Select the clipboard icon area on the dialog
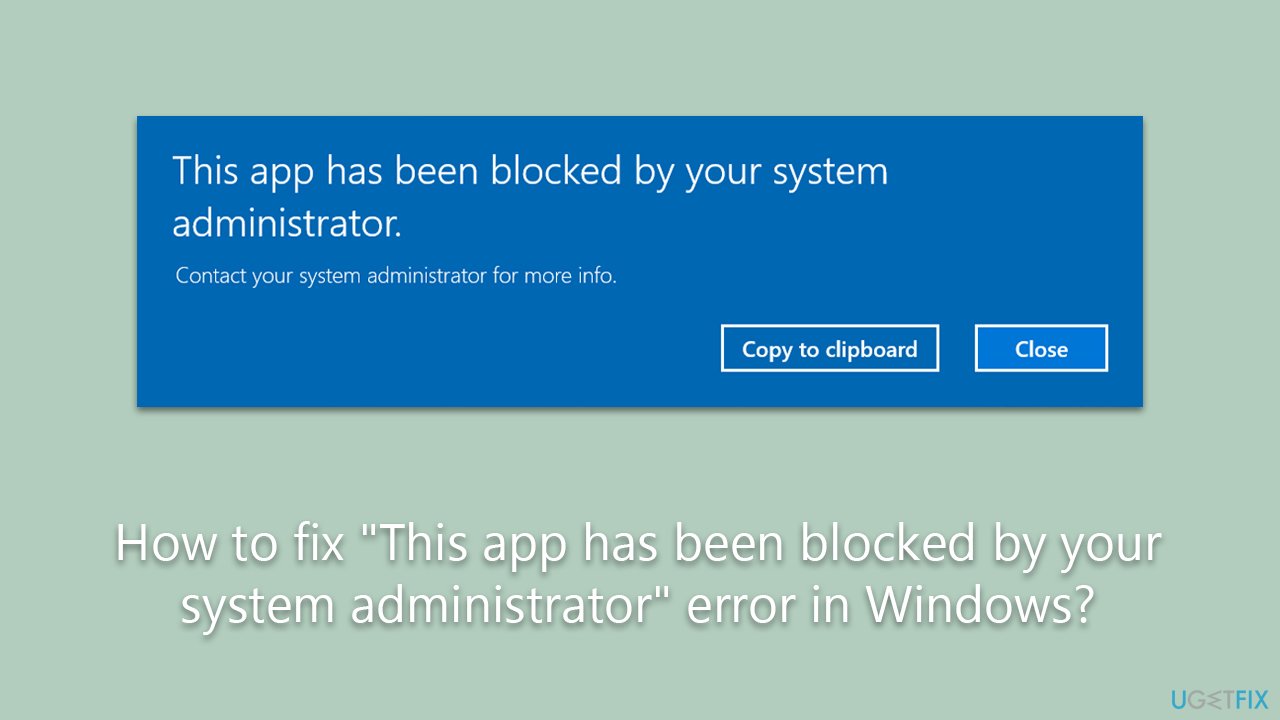The width and height of the screenshot is (1280, 720). click(x=829, y=348)
